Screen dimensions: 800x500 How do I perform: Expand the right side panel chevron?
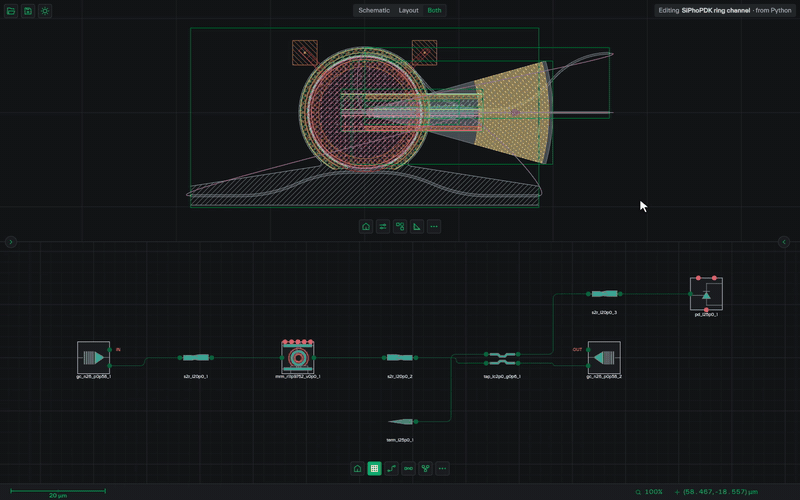(784, 242)
